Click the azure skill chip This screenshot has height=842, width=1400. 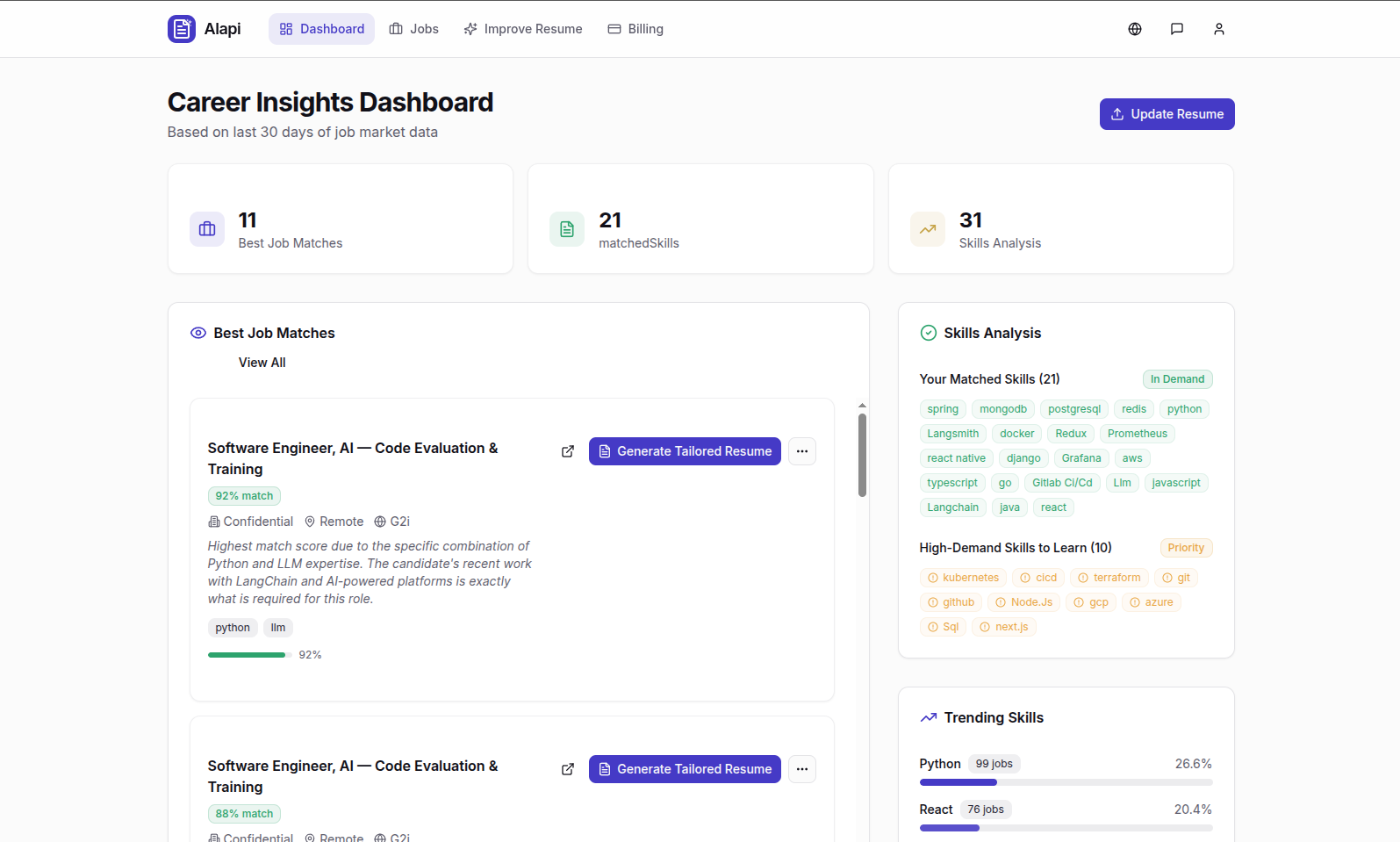[1151, 602]
